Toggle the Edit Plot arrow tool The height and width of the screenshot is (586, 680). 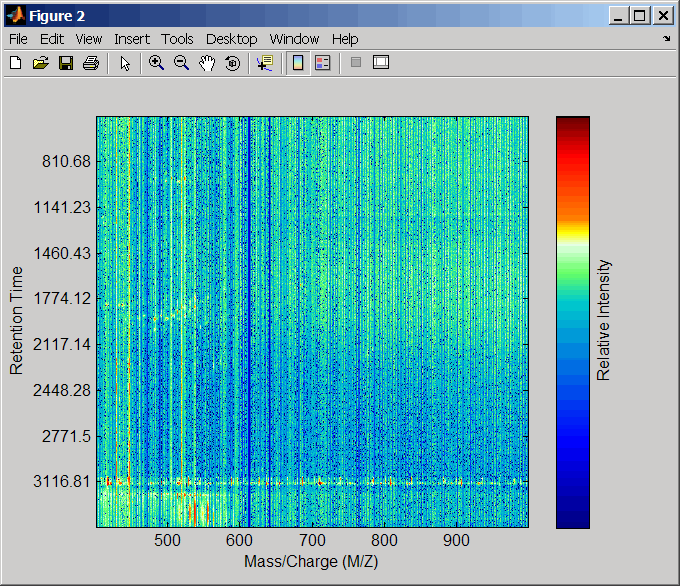click(x=125, y=63)
